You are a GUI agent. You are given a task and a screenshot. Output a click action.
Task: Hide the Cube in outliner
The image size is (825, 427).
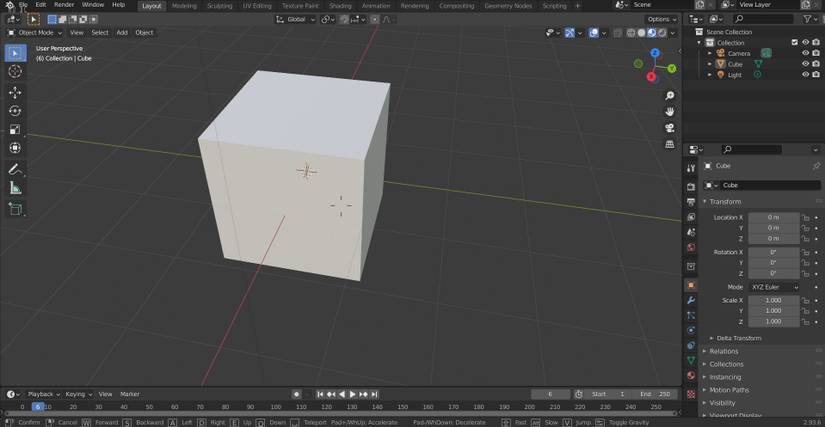click(805, 64)
